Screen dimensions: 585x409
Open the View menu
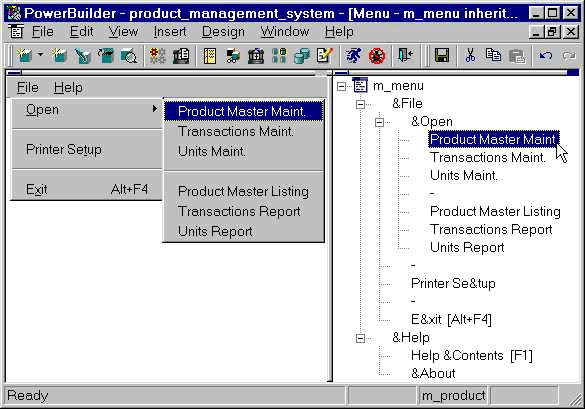pyautogui.click(x=123, y=32)
